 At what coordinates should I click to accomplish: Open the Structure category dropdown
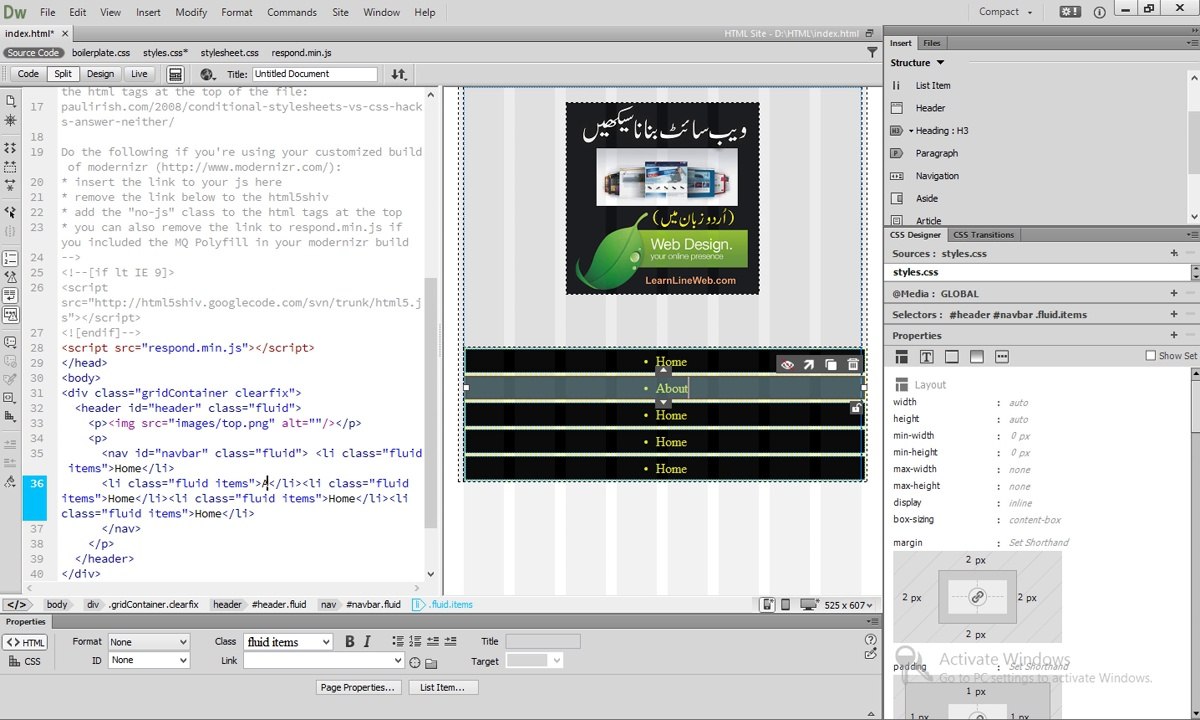click(918, 63)
